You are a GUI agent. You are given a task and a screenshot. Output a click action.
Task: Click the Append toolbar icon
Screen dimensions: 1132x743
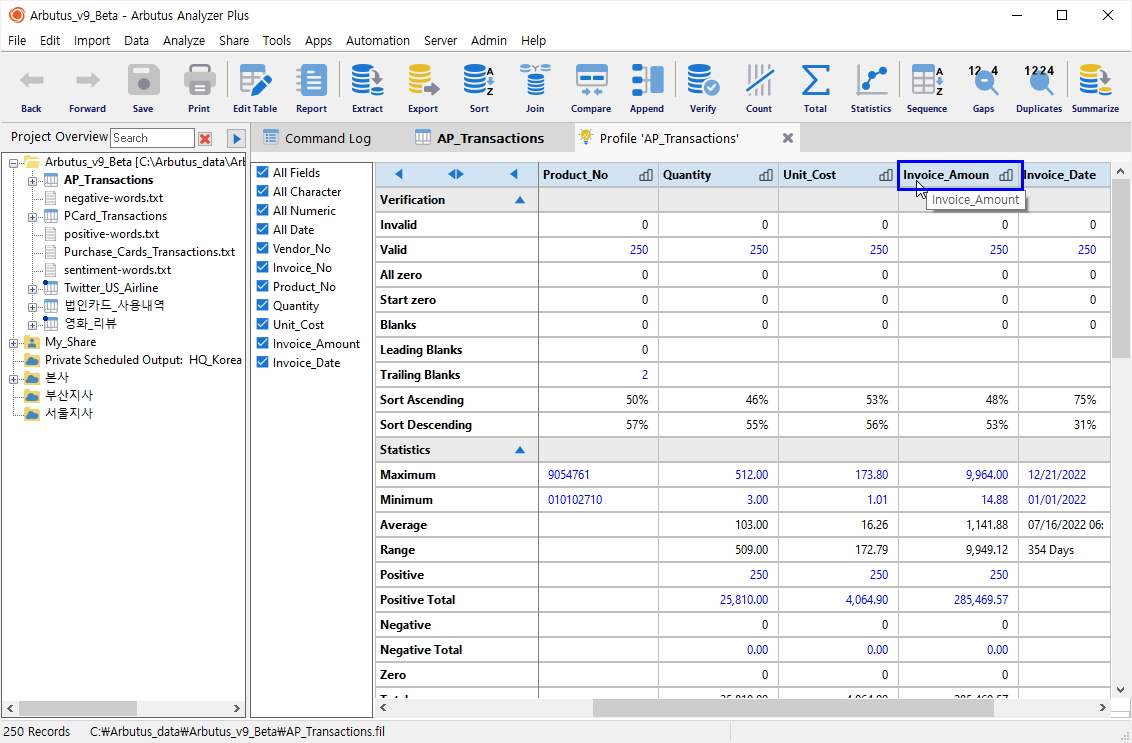[647, 80]
